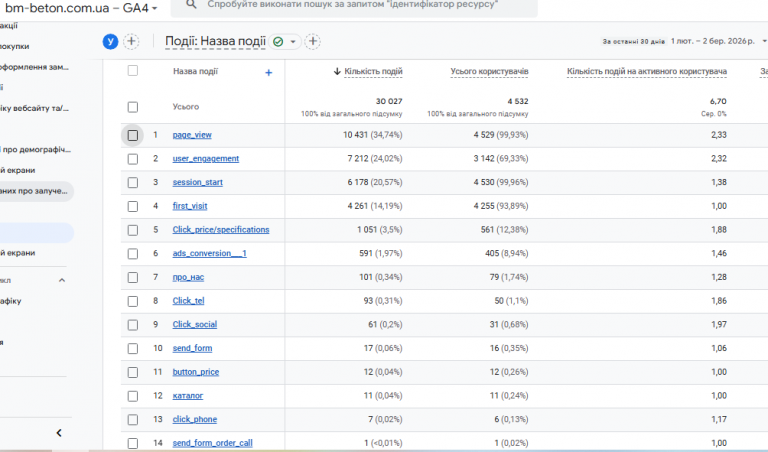Open the каталог event link
This screenshot has width=768, height=452.
tap(188, 396)
